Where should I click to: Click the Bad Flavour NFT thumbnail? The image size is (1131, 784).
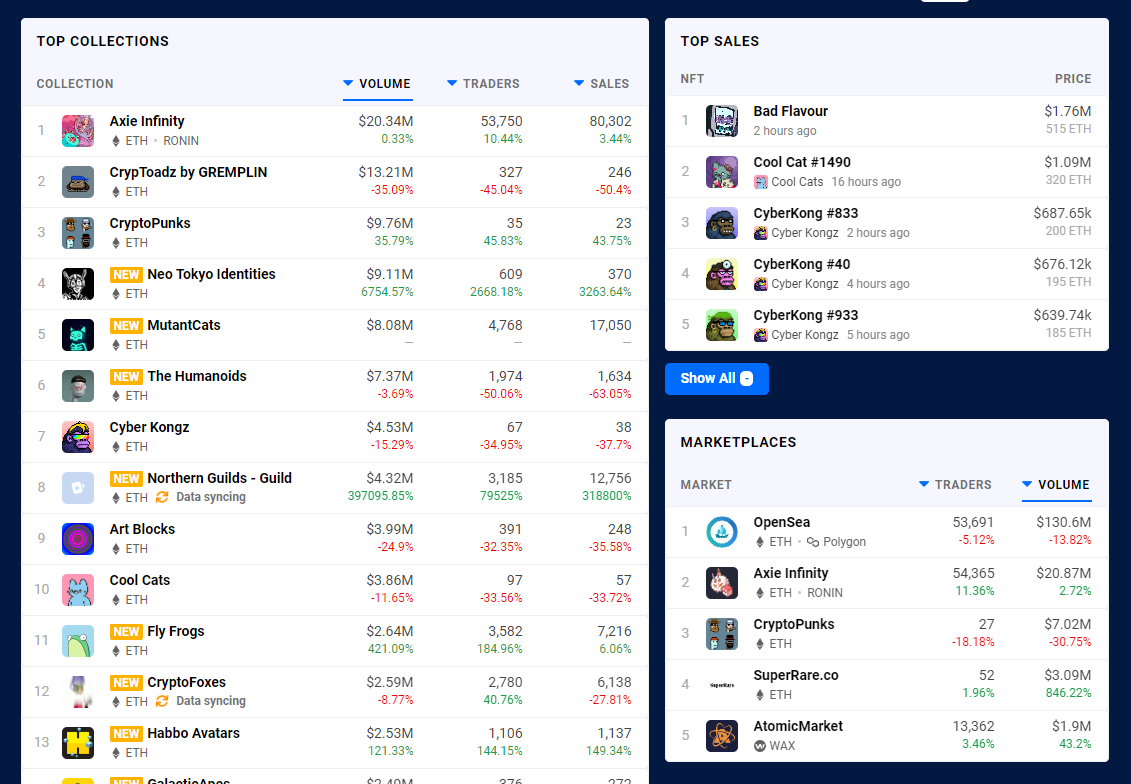(721, 121)
